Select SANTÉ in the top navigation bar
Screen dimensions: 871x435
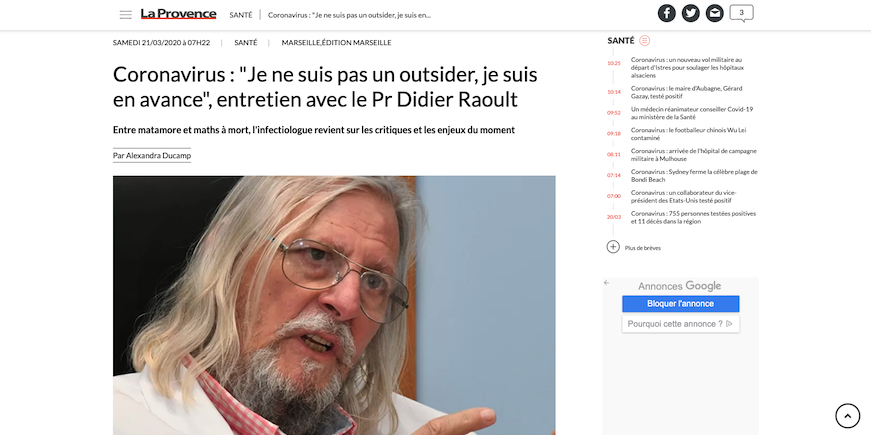click(241, 15)
